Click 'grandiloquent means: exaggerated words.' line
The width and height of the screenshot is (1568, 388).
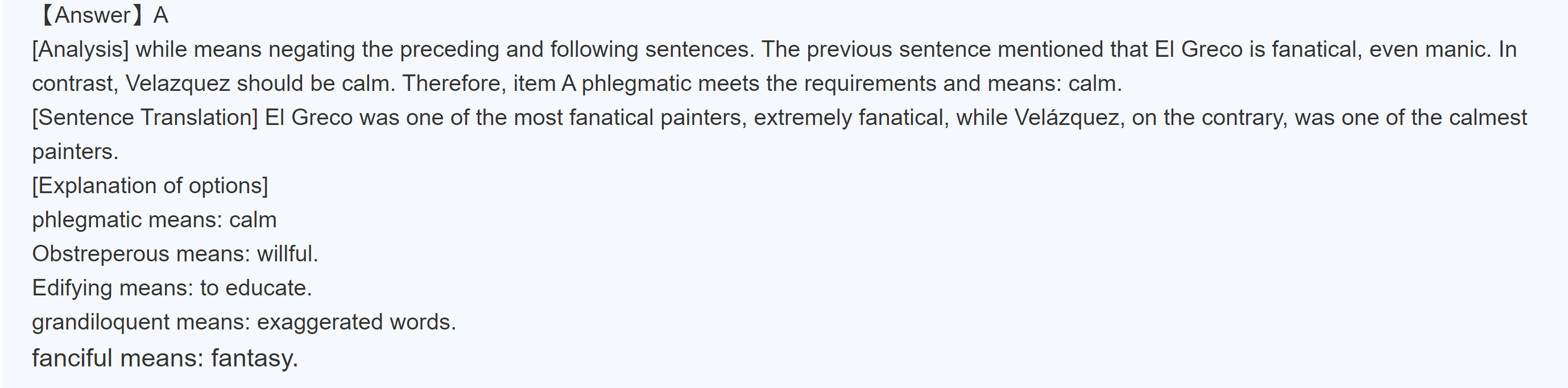click(243, 322)
